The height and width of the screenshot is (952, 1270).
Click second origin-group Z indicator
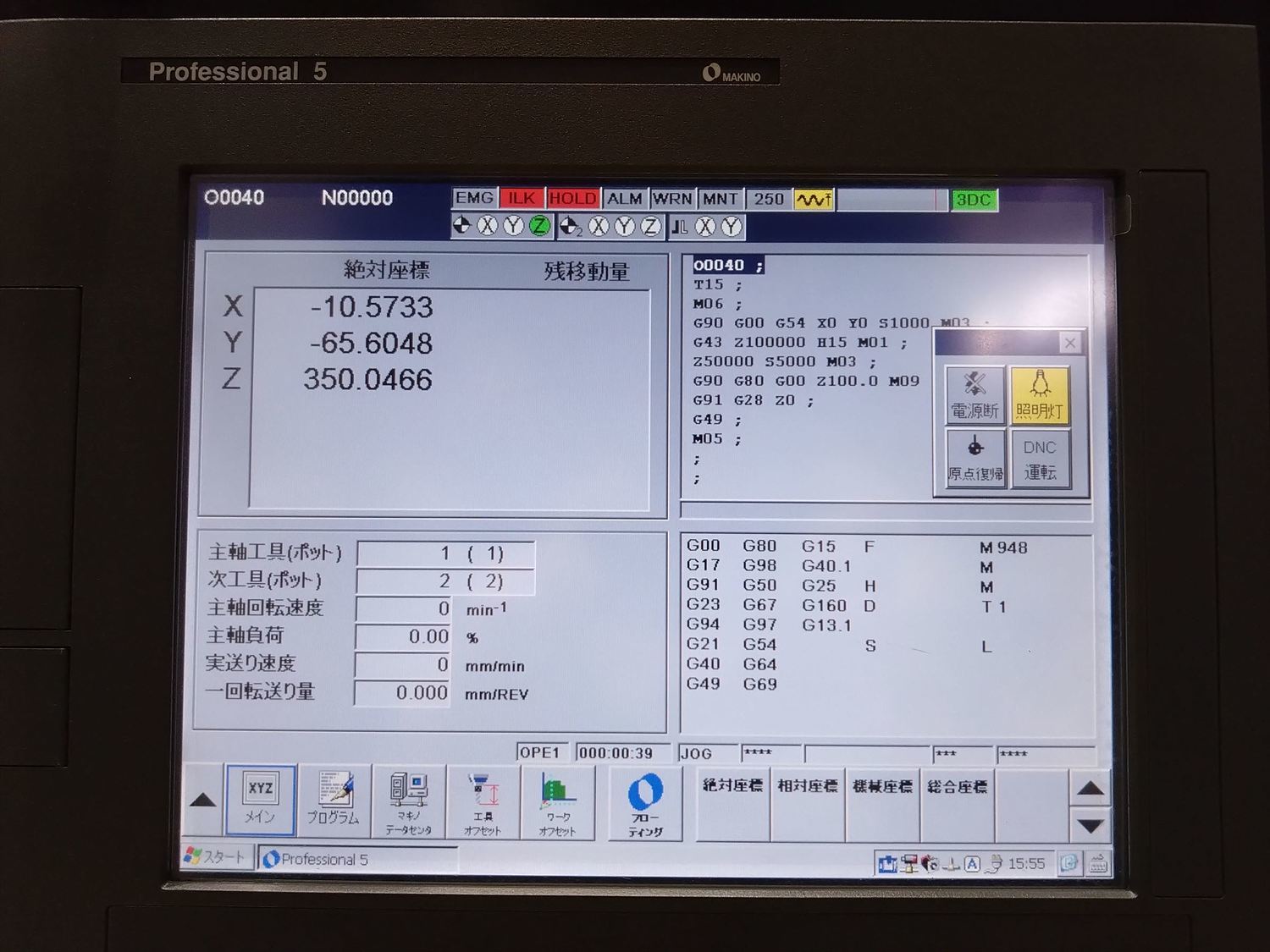(650, 226)
